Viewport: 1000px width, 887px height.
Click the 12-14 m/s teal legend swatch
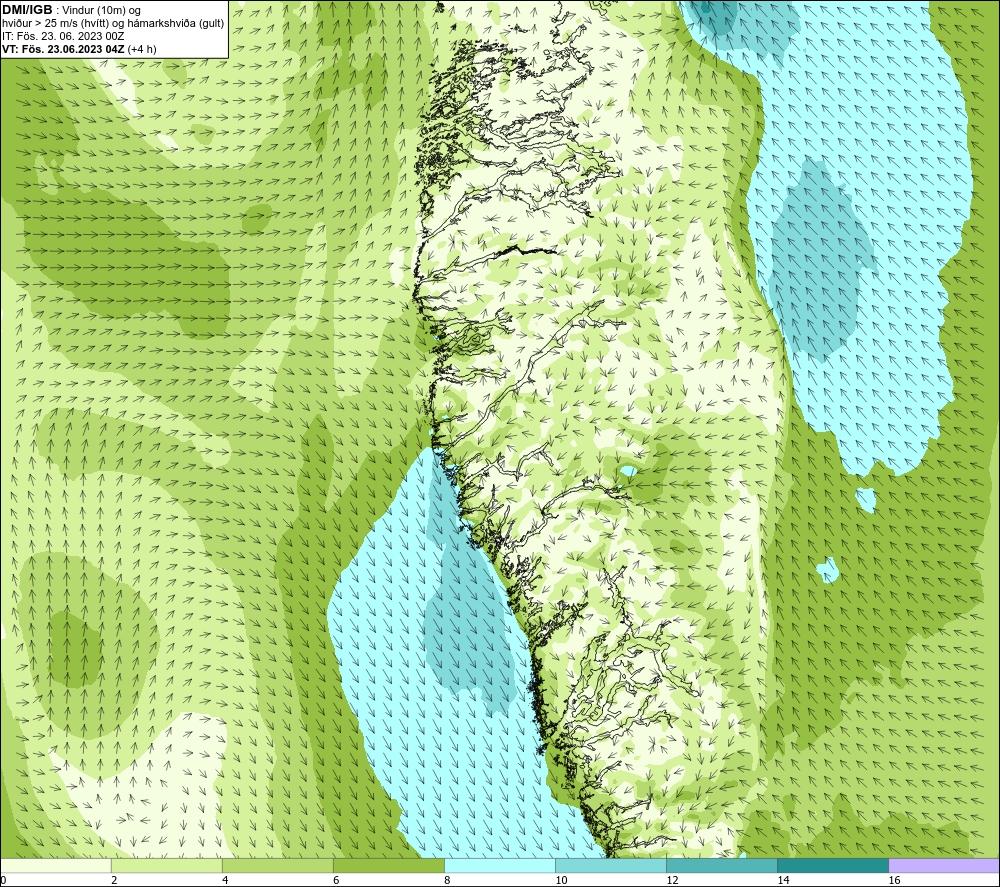[722, 865]
